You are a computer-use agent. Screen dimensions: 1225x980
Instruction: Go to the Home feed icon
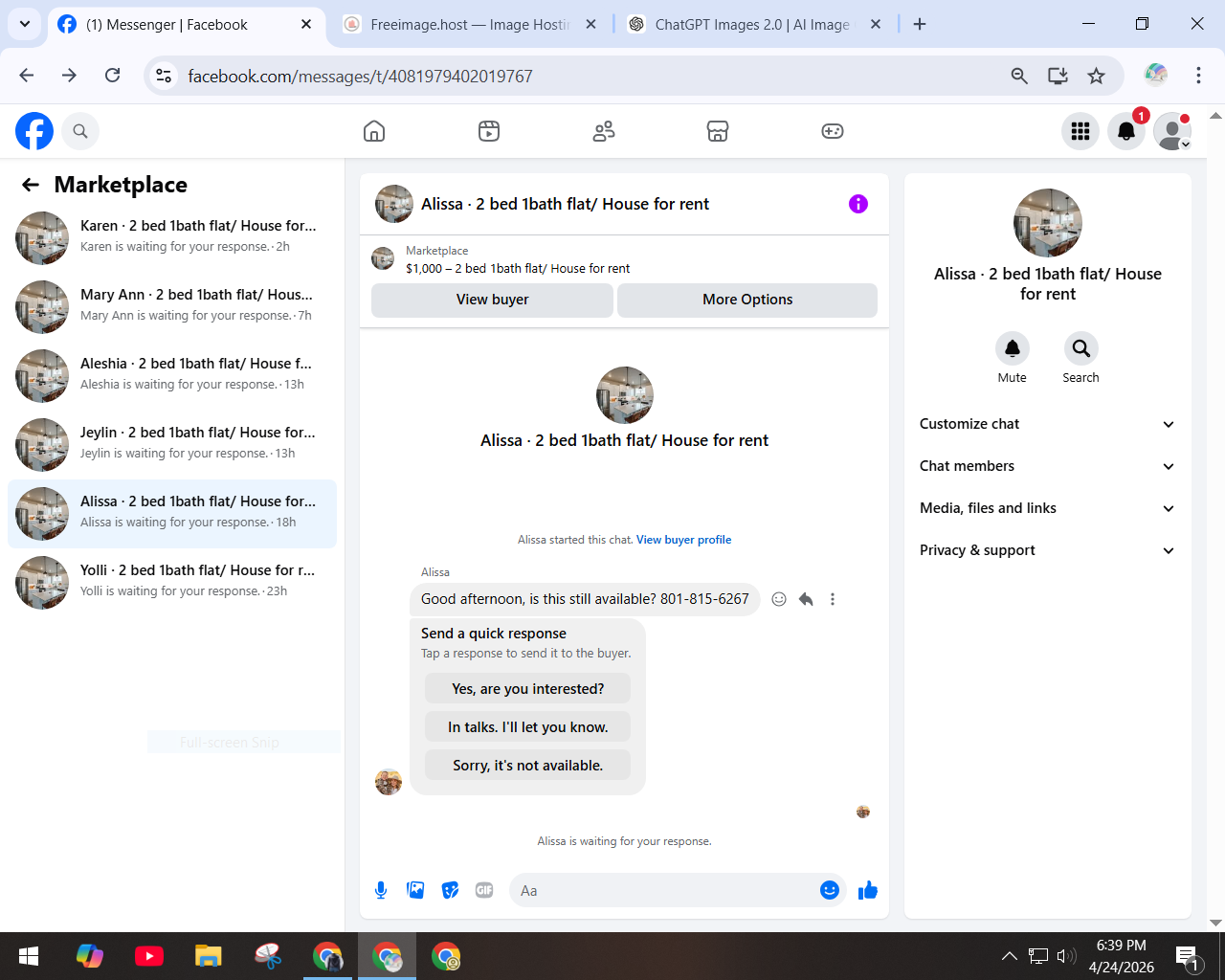pos(374,131)
